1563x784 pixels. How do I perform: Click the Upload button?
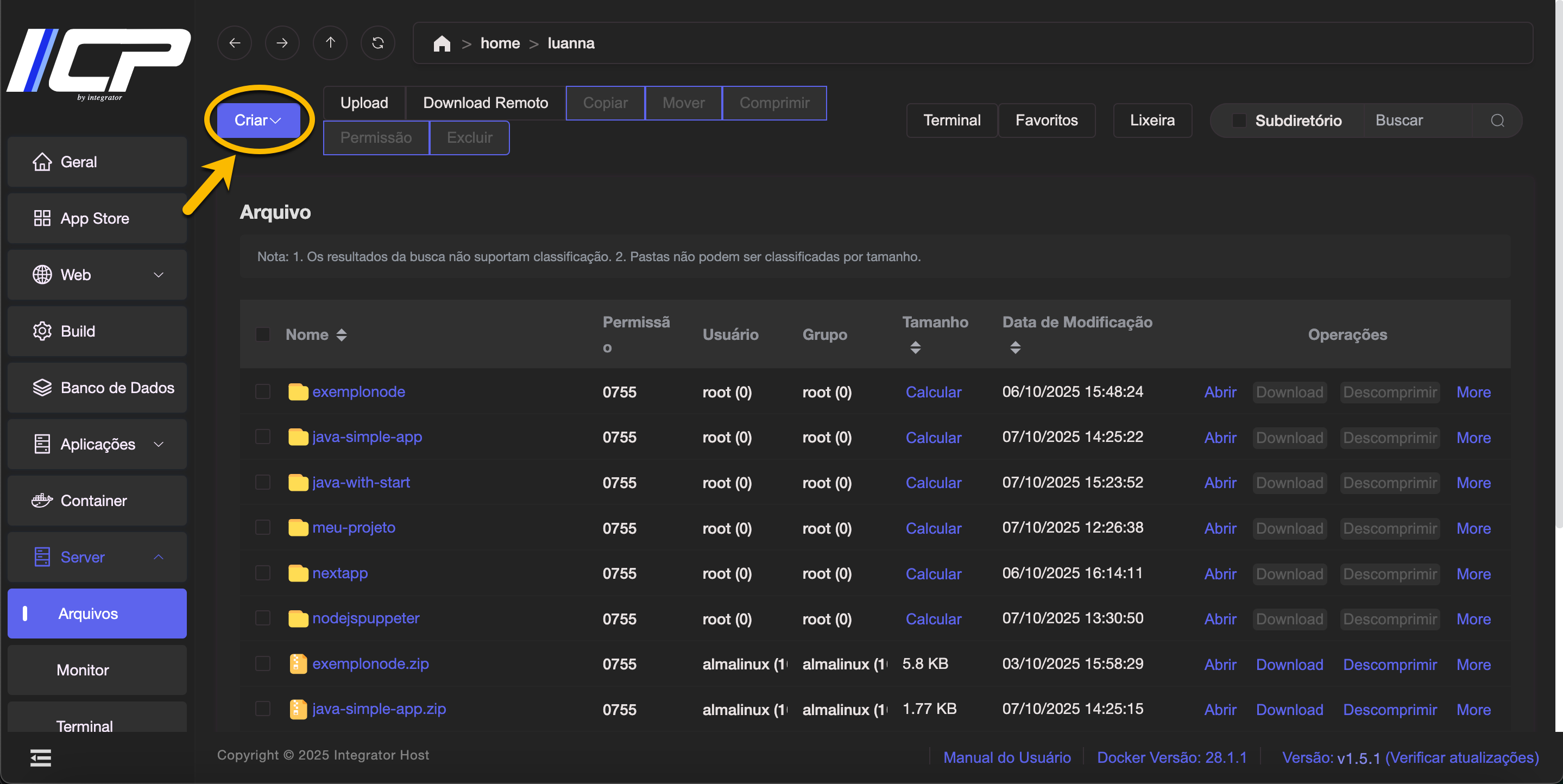click(364, 103)
